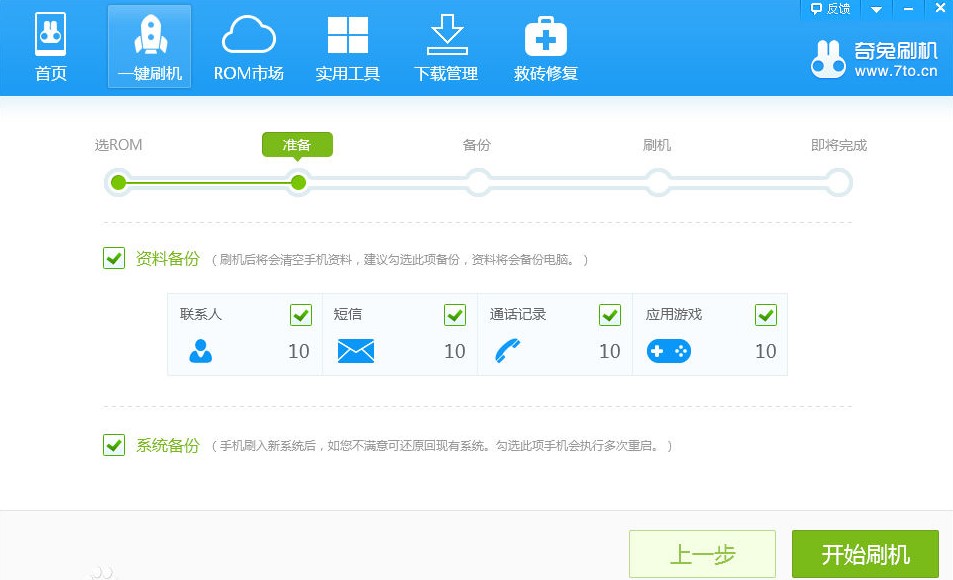
Task: Click the 短信 message envelope icon
Action: tap(355, 351)
